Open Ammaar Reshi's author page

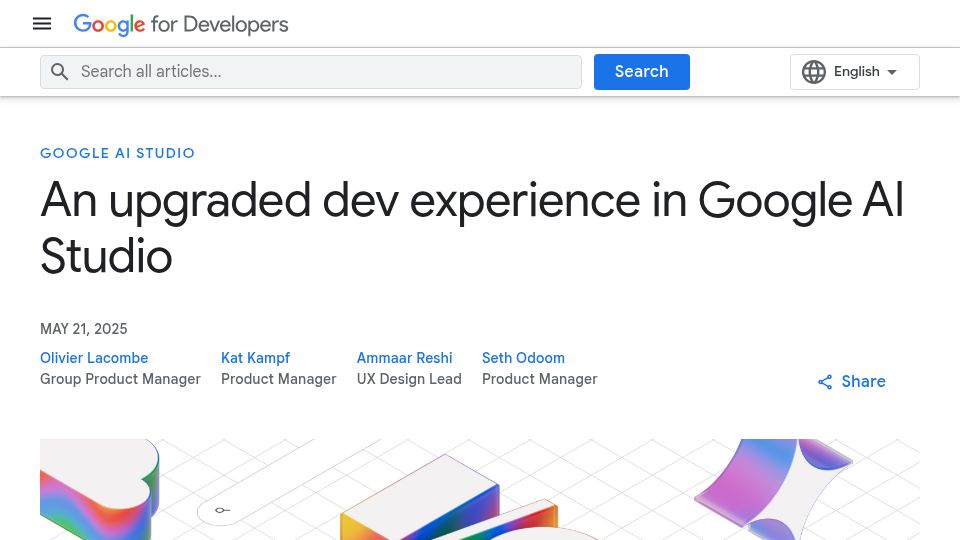[405, 358]
